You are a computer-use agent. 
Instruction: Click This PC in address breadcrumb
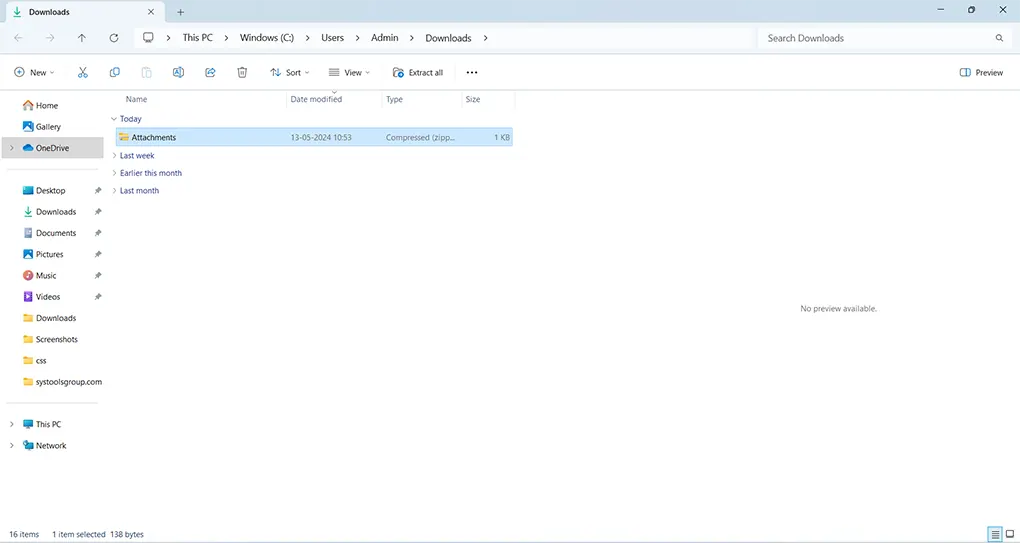tap(197, 38)
